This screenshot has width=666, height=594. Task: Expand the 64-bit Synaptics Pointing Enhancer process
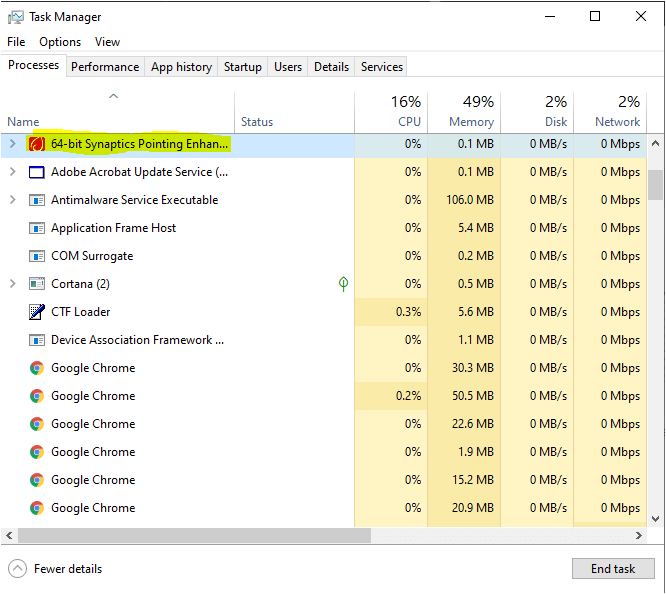point(12,144)
